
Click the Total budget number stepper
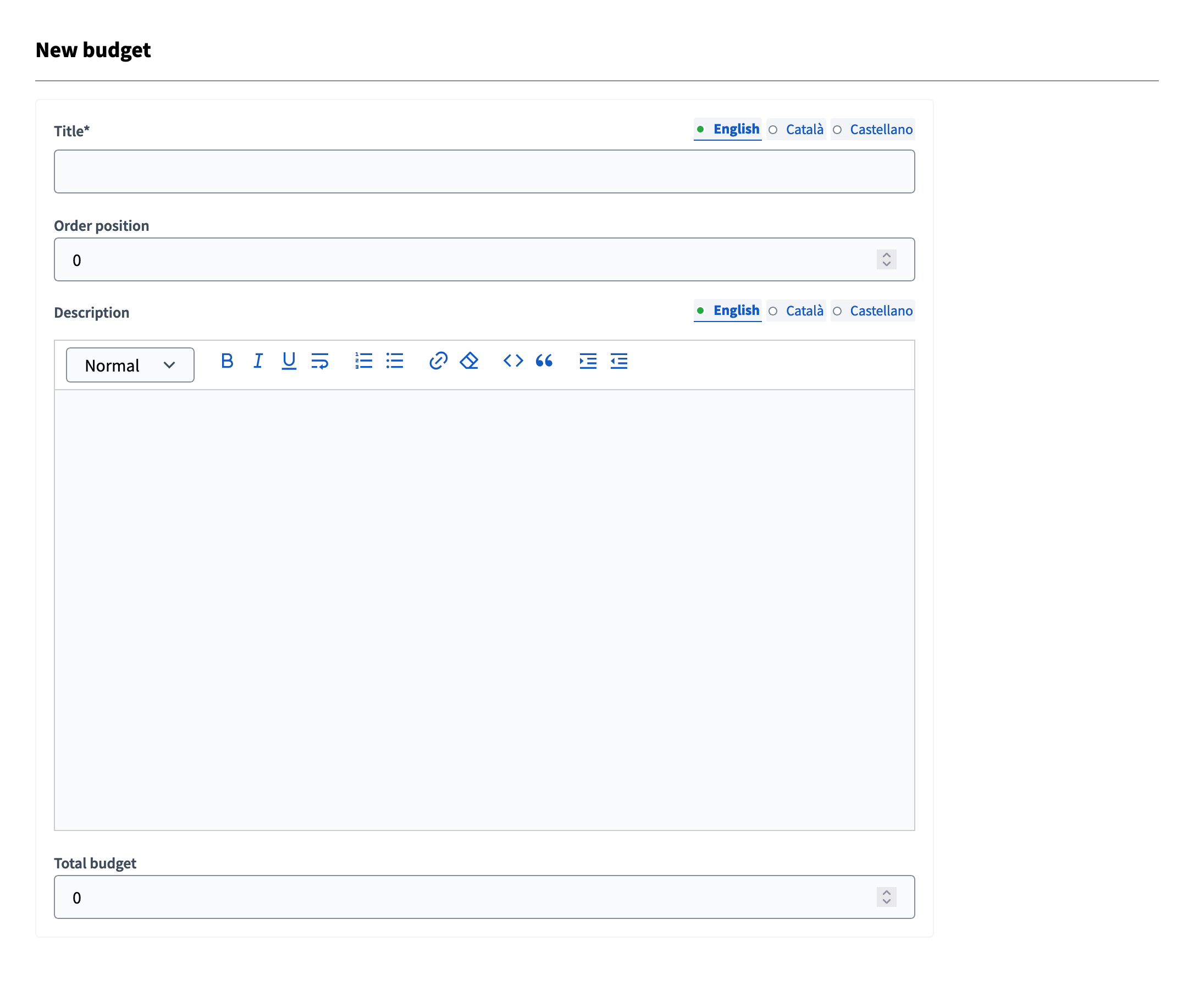886,897
